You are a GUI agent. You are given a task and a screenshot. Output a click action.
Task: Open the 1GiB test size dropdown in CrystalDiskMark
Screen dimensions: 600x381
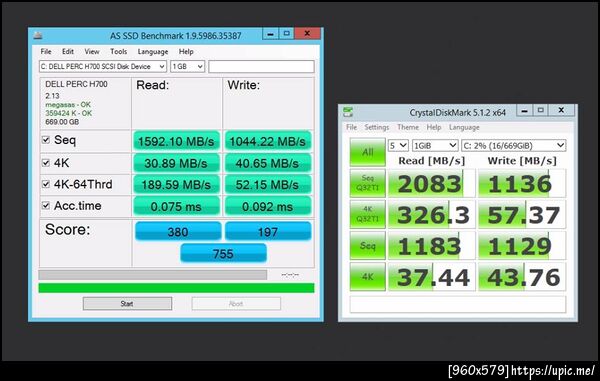tap(435, 146)
